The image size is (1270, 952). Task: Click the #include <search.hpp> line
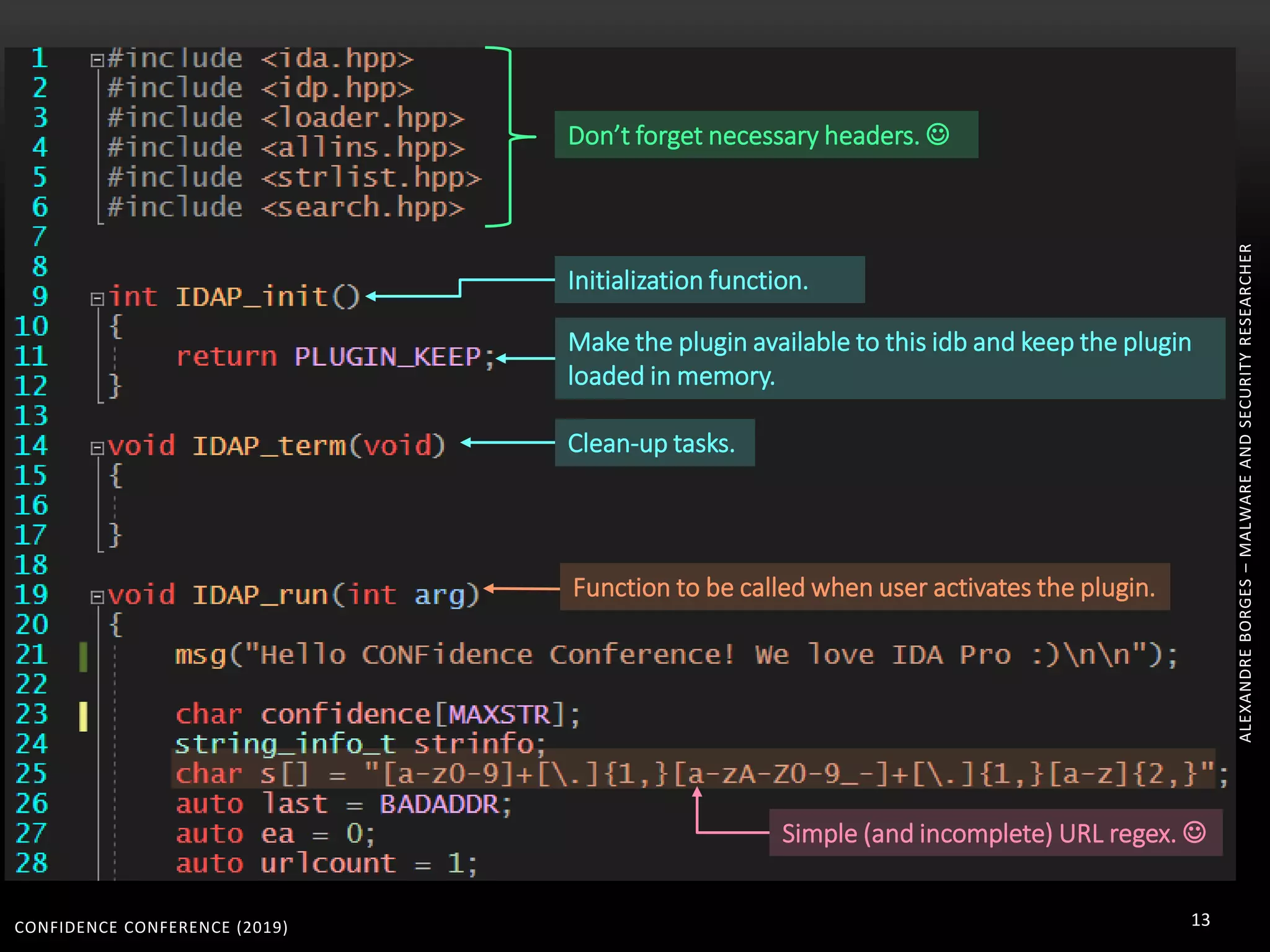coord(286,207)
